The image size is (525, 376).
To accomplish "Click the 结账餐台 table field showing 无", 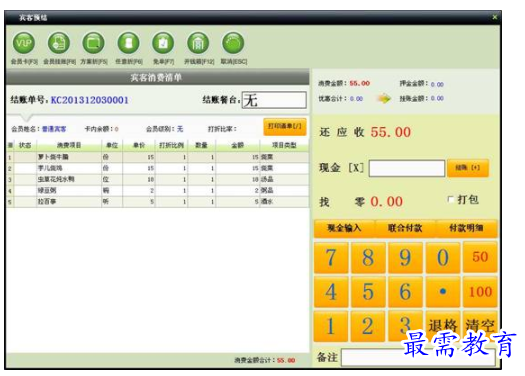I will pos(274,100).
